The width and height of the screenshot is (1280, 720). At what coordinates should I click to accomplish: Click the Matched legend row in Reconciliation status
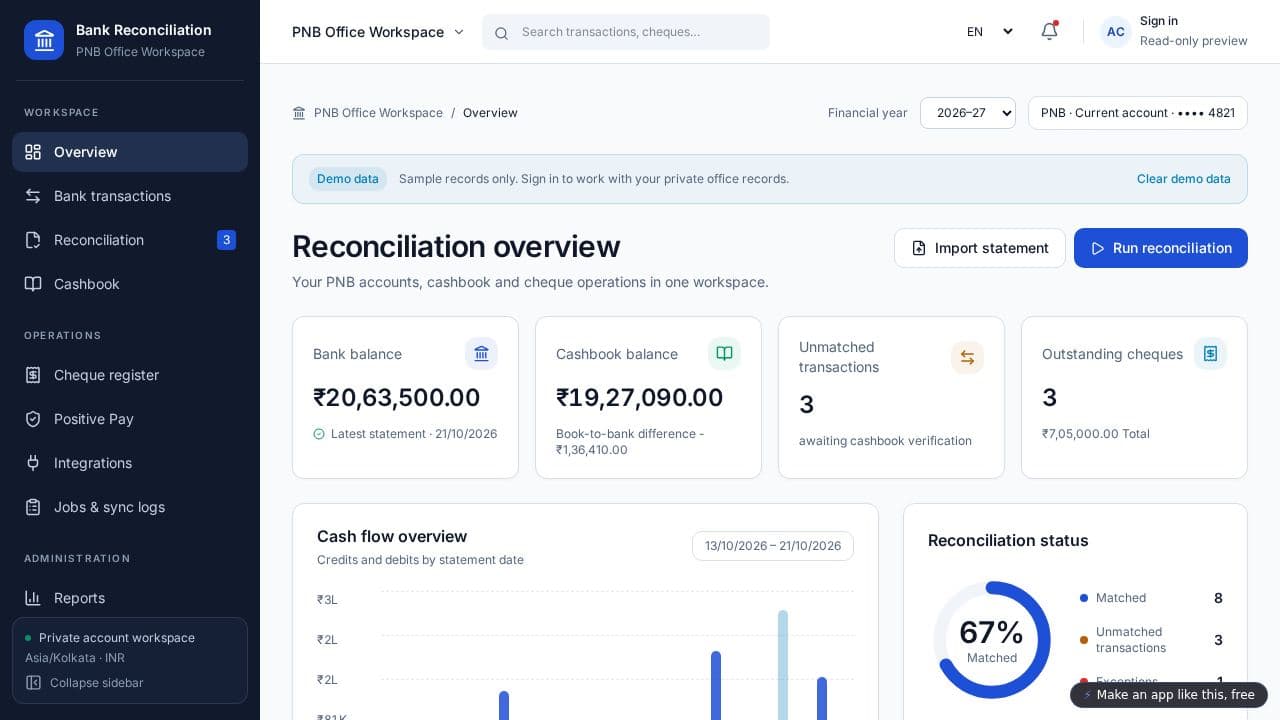click(x=1151, y=598)
